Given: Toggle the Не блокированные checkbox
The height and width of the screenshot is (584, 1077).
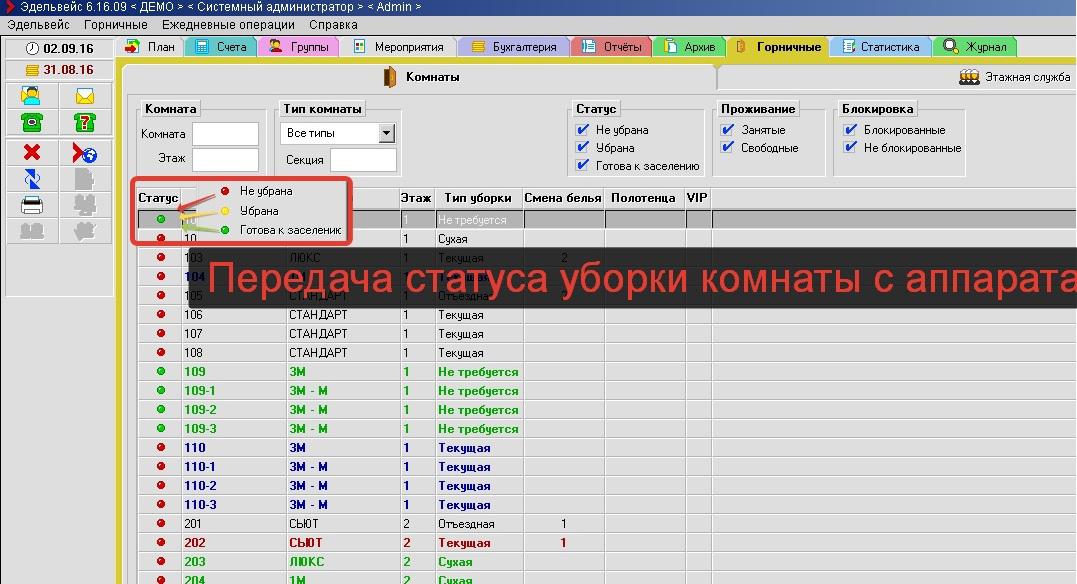Looking at the screenshot, I should click(851, 147).
